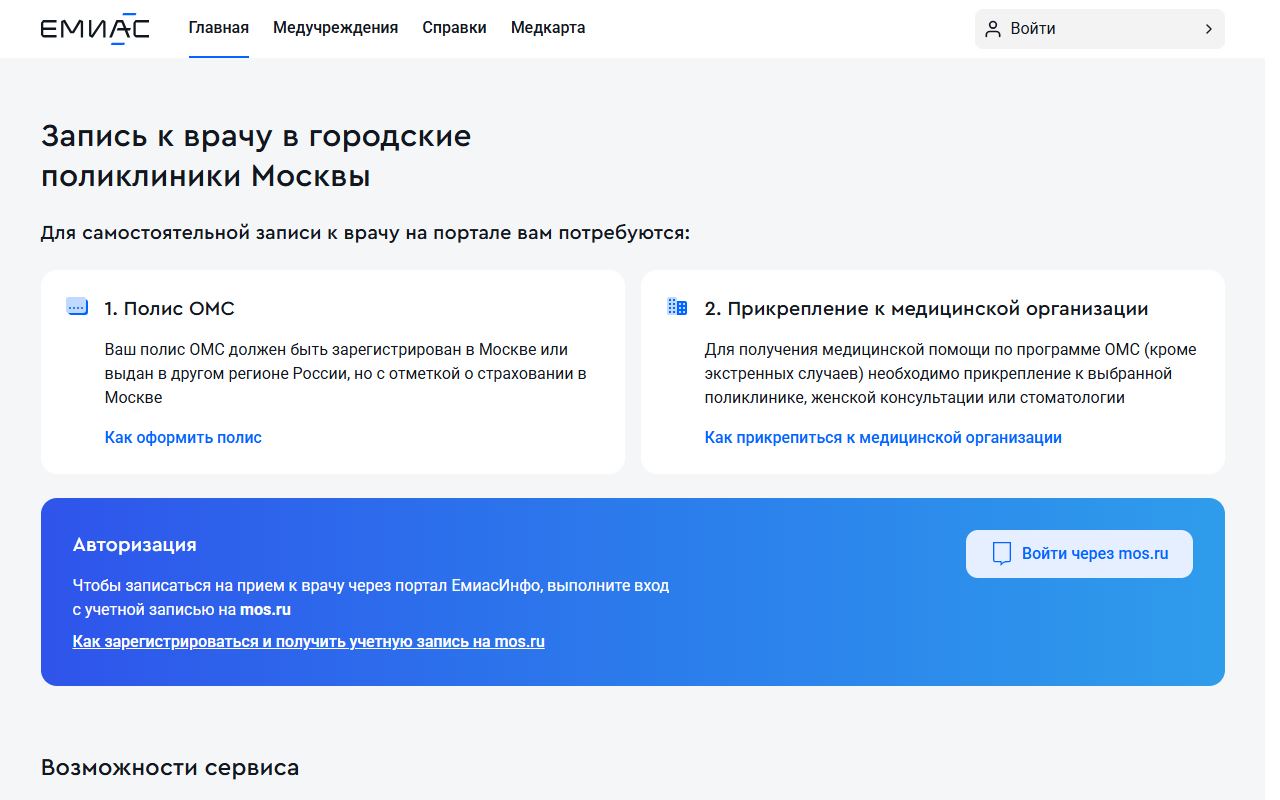Click the user profile icon beside Войти

click(x=993, y=29)
